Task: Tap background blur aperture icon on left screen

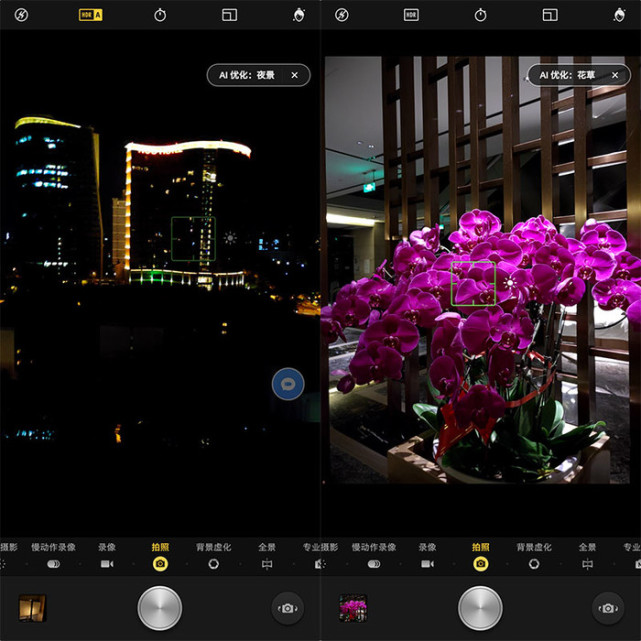Action: [x=213, y=564]
